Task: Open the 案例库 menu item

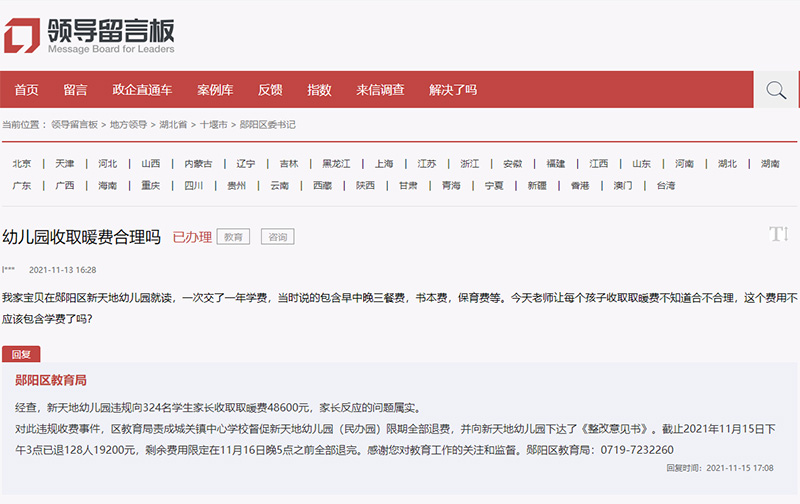Action: 215,90
